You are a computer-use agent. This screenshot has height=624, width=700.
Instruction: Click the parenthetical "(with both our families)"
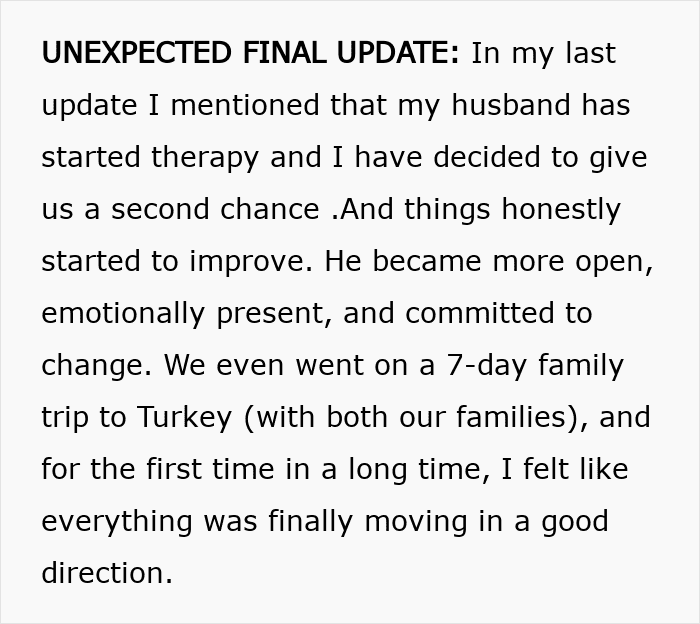click(416, 417)
